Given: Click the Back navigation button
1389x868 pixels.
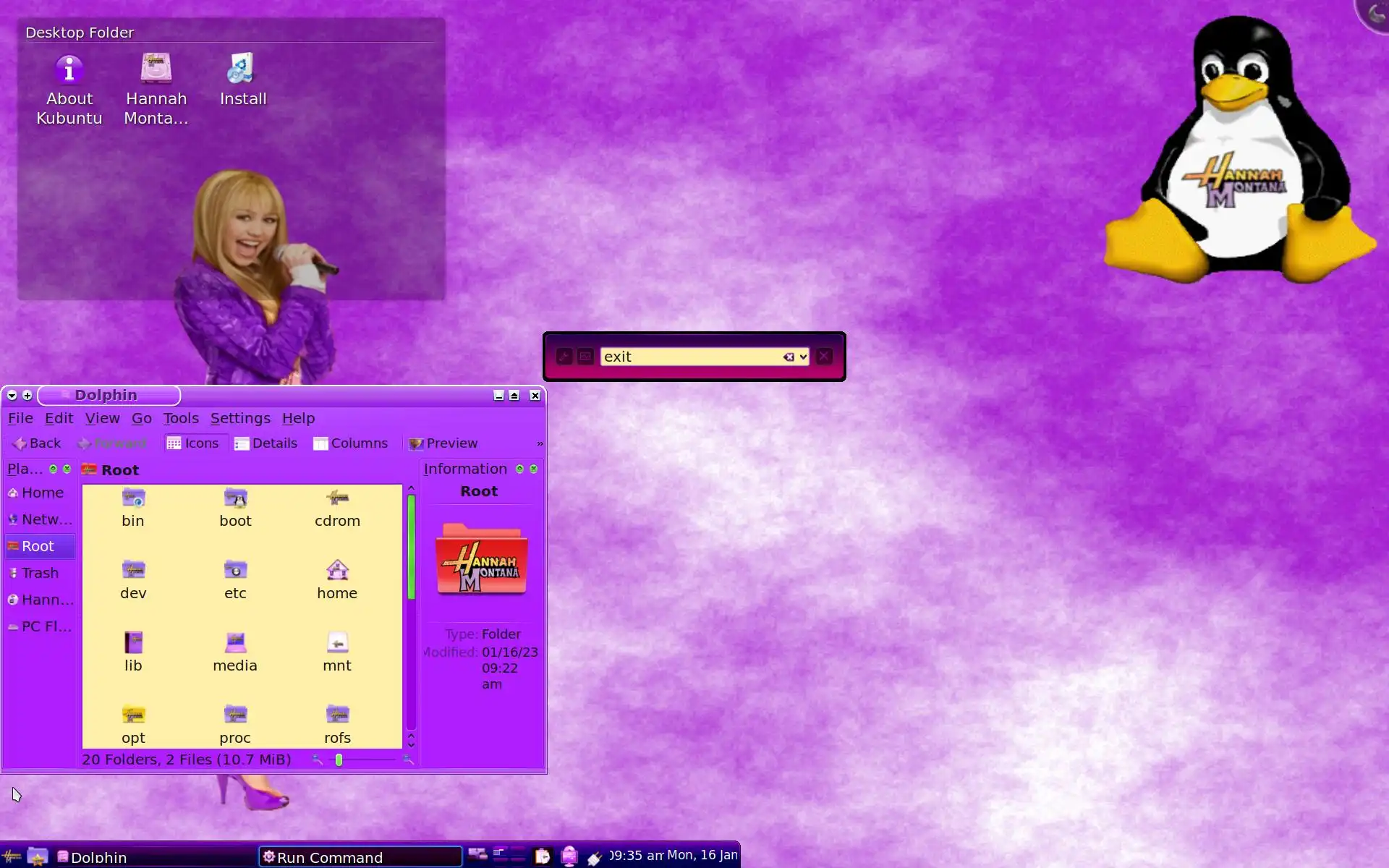Looking at the screenshot, I should 37,443.
